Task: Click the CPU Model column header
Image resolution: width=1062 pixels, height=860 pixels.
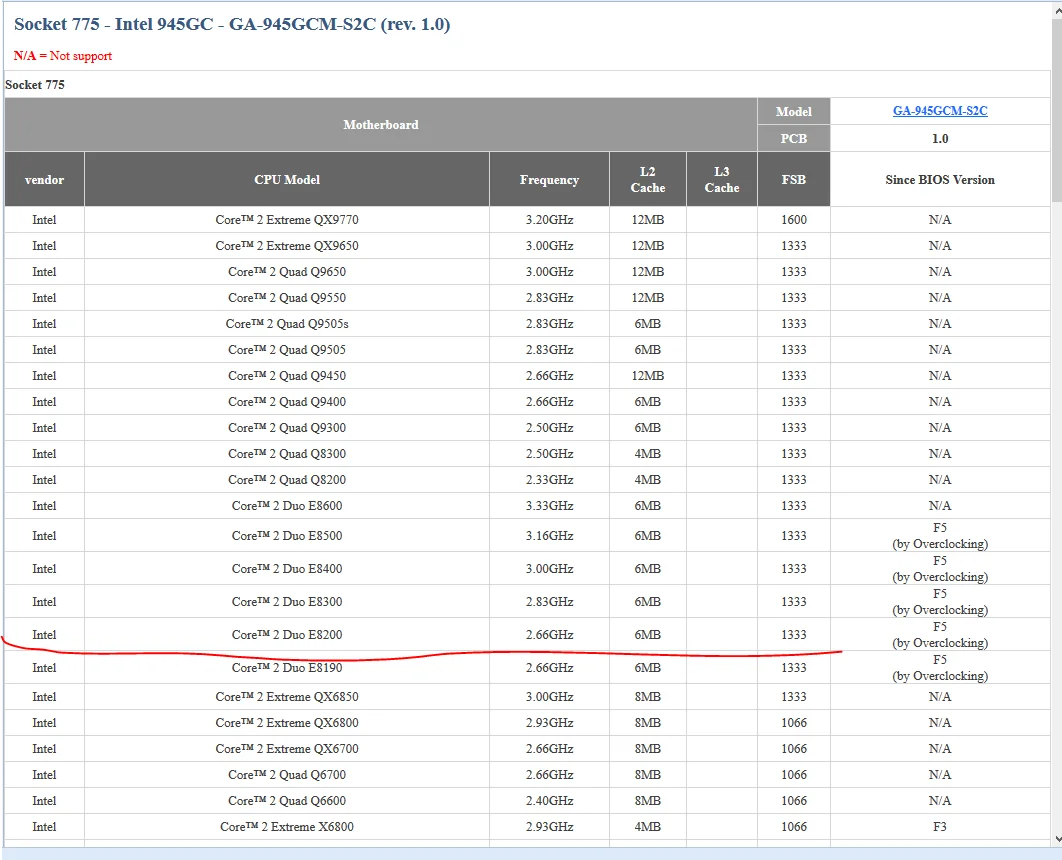Action: point(287,180)
